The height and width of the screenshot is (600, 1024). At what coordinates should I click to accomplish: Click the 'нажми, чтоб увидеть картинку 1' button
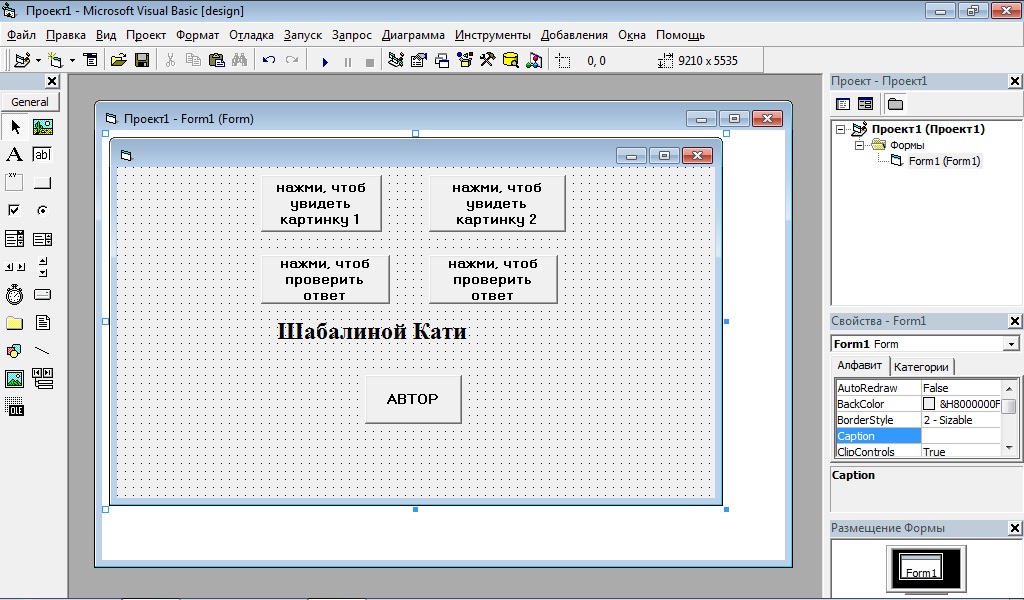point(320,203)
